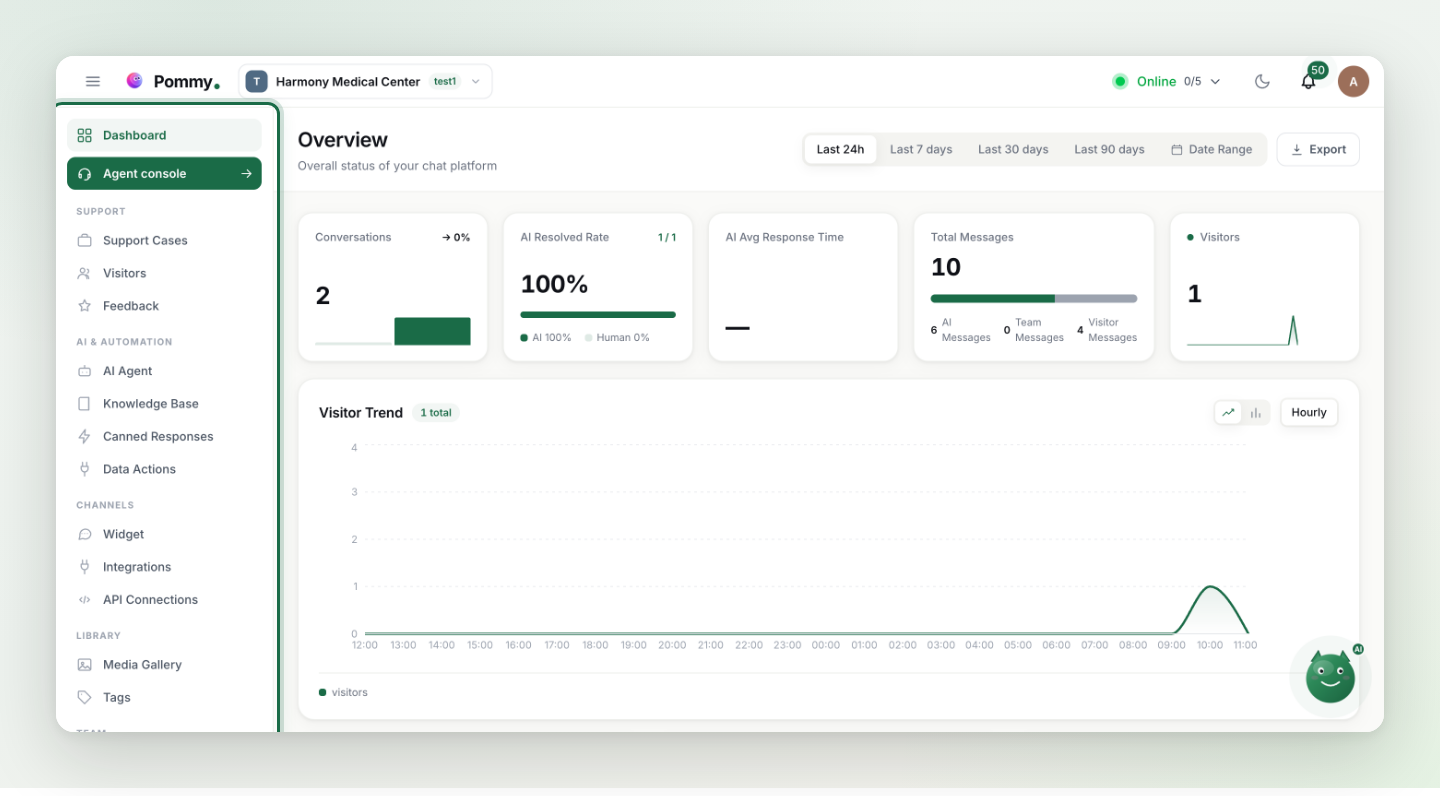The height and width of the screenshot is (796, 1440).
Task: Select the Last 7 days tab
Action: coord(921,150)
